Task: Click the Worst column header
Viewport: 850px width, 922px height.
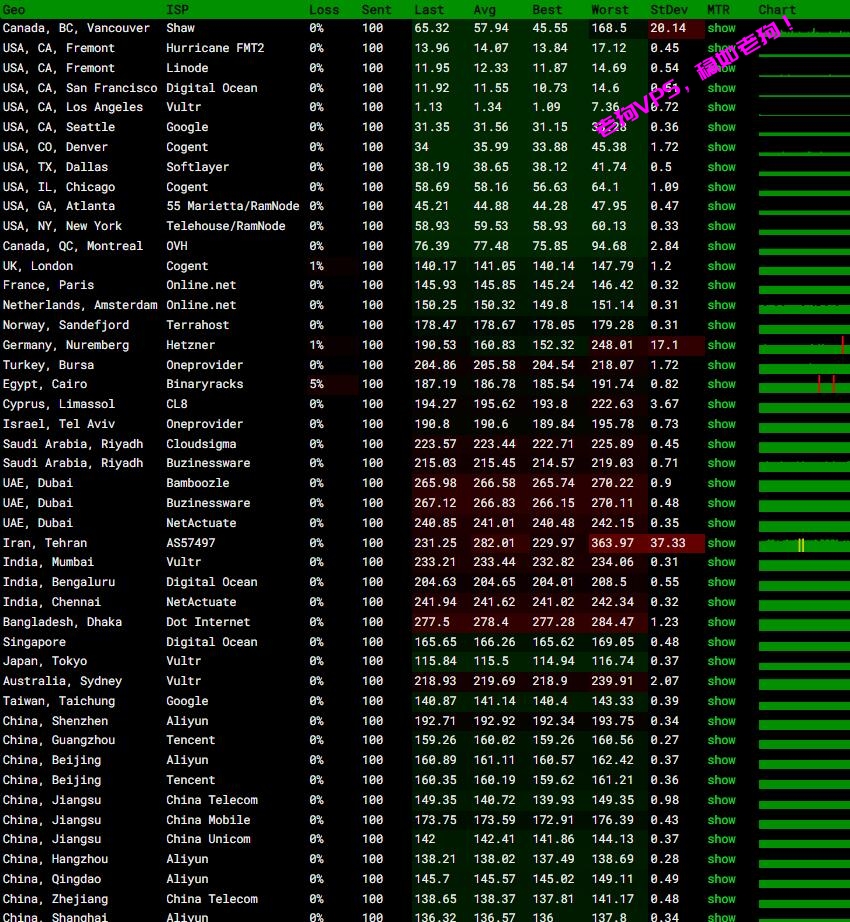Action: point(610,10)
